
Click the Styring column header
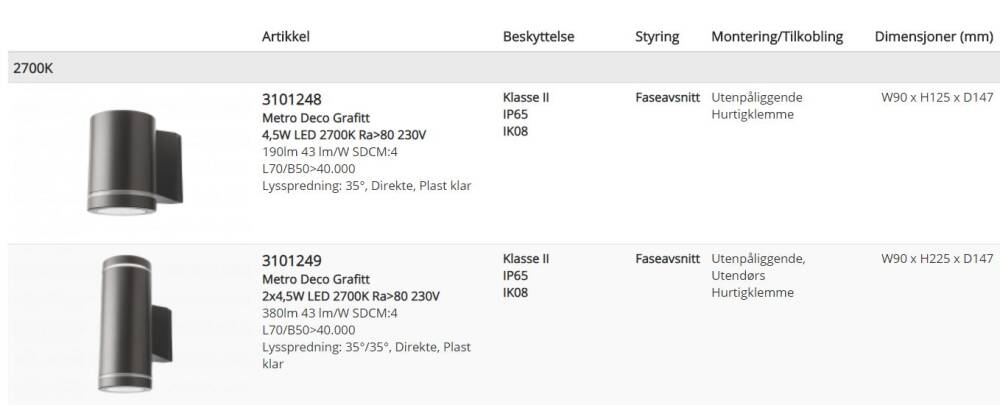pos(657,37)
